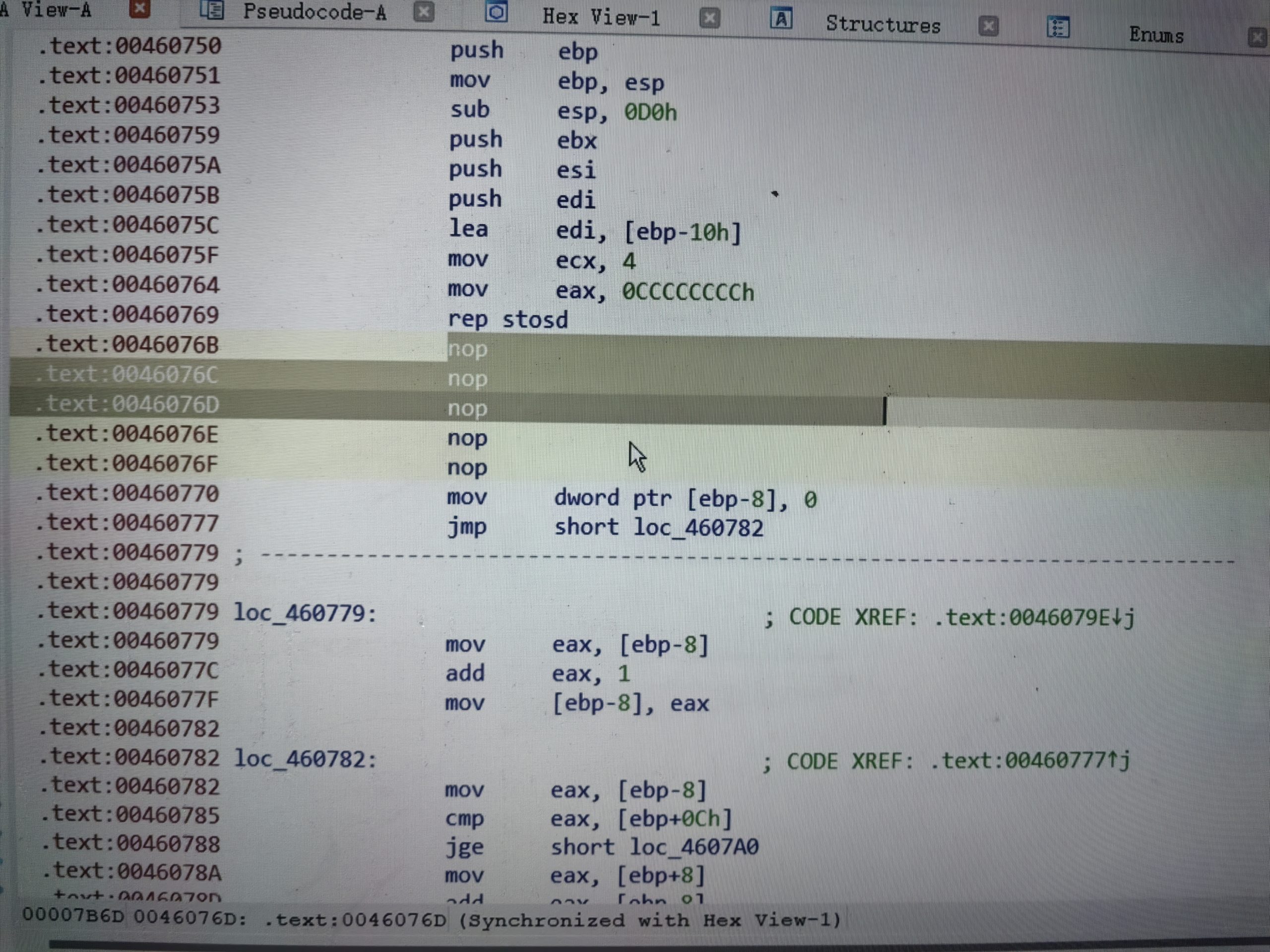1270x952 pixels.
Task: Follow the loc_460782 jump target
Action: 698,528
